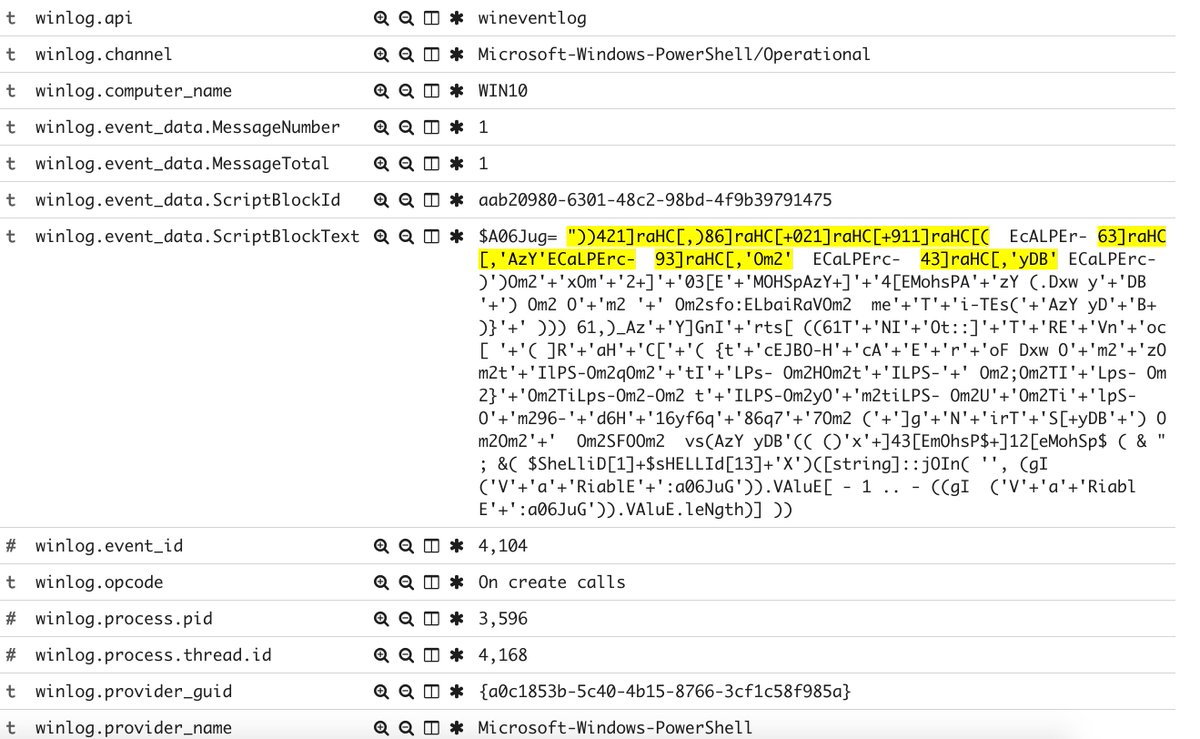The height and width of the screenshot is (739, 1200).
Task: Filter out the winlog.api value
Action: tap(406, 18)
